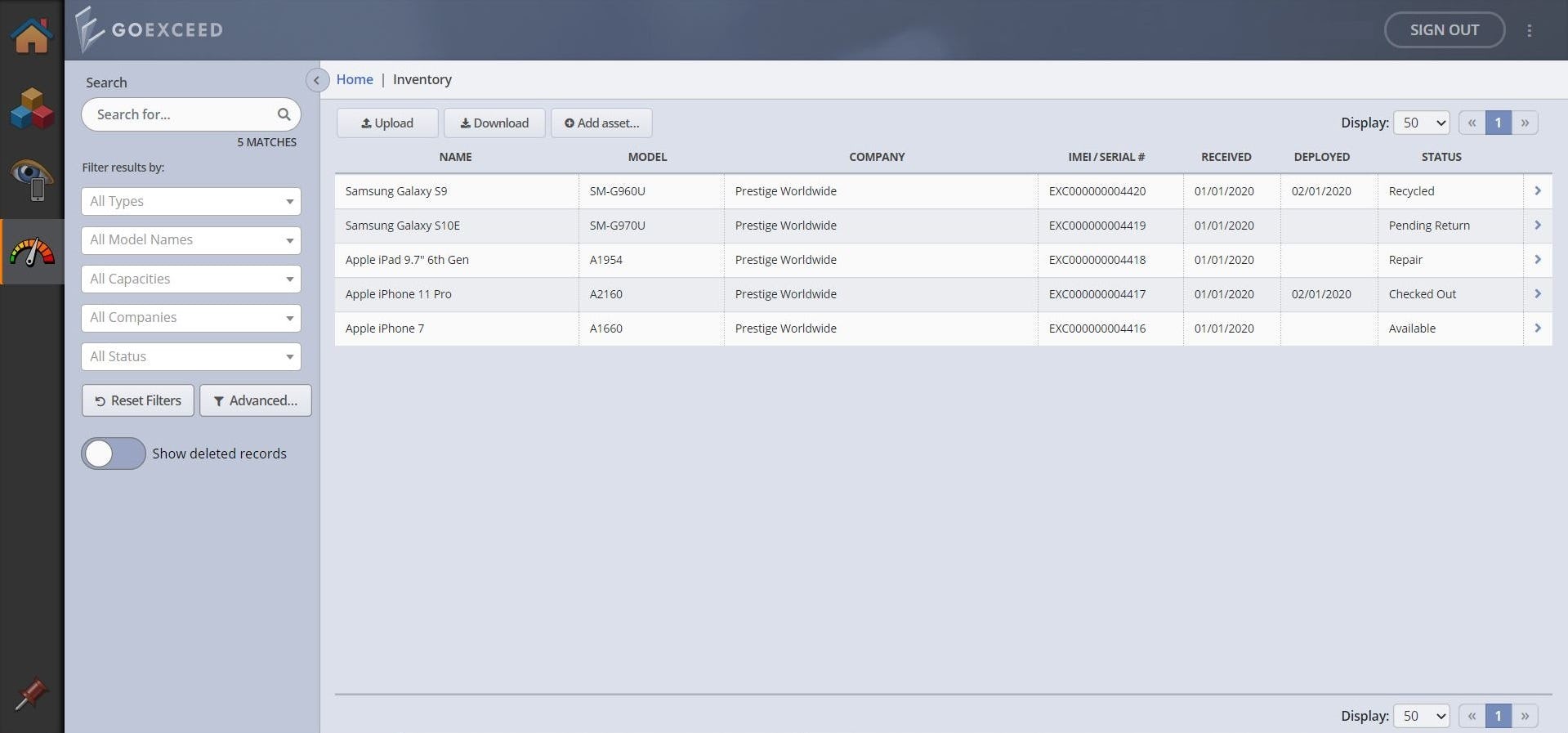Screen dimensions: 1568x733
Task: Open the All Status dropdown
Action: pos(191,356)
